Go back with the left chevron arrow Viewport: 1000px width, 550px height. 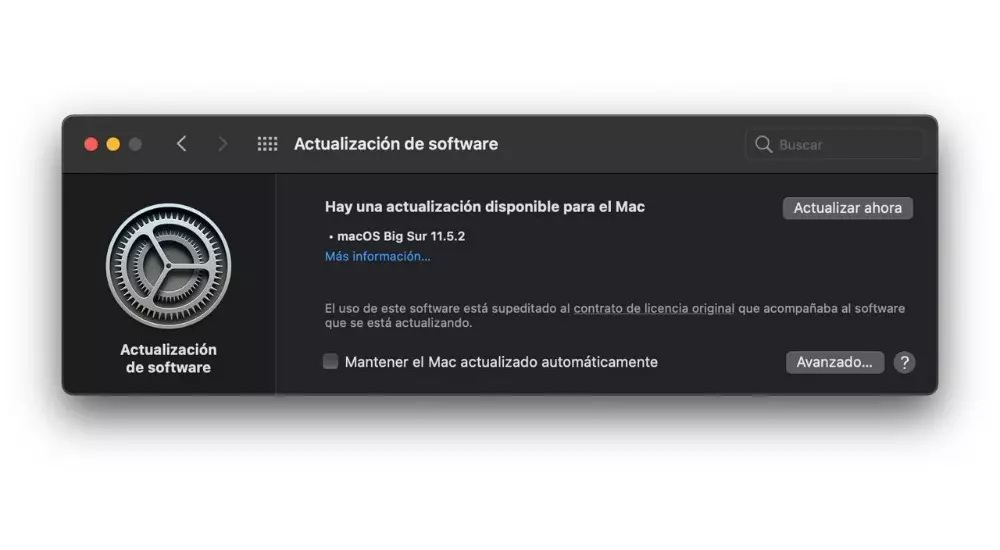tap(182, 144)
